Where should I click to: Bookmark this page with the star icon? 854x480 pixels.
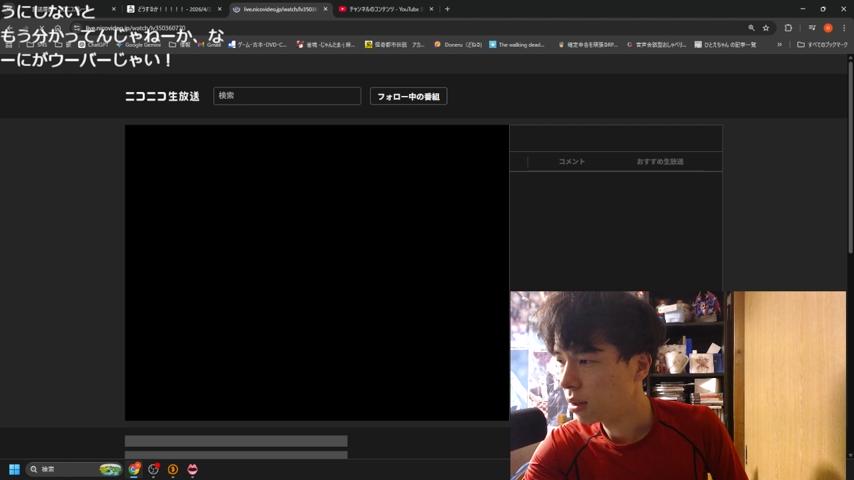[766, 28]
